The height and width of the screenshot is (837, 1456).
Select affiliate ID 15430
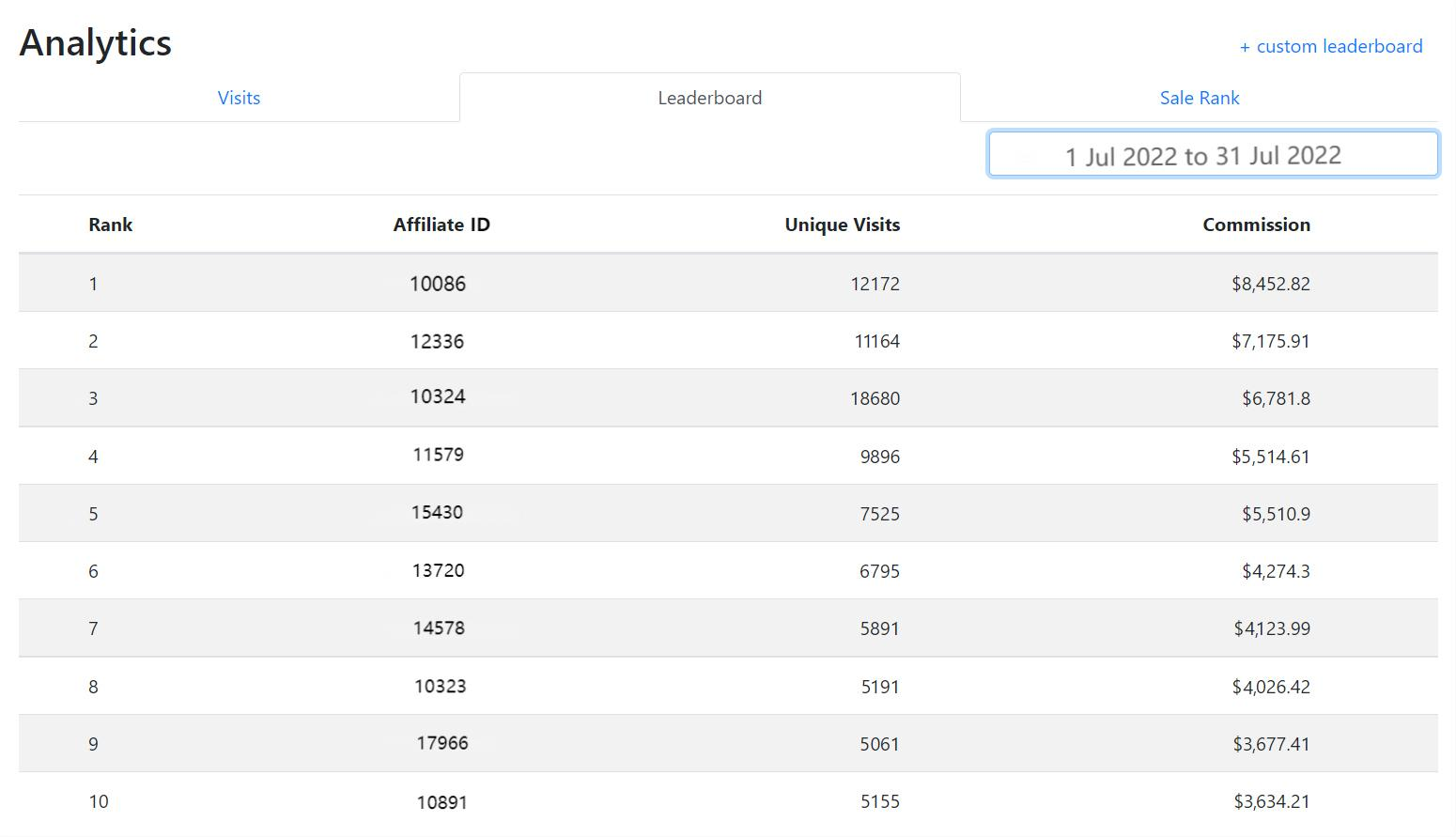point(437,512)
